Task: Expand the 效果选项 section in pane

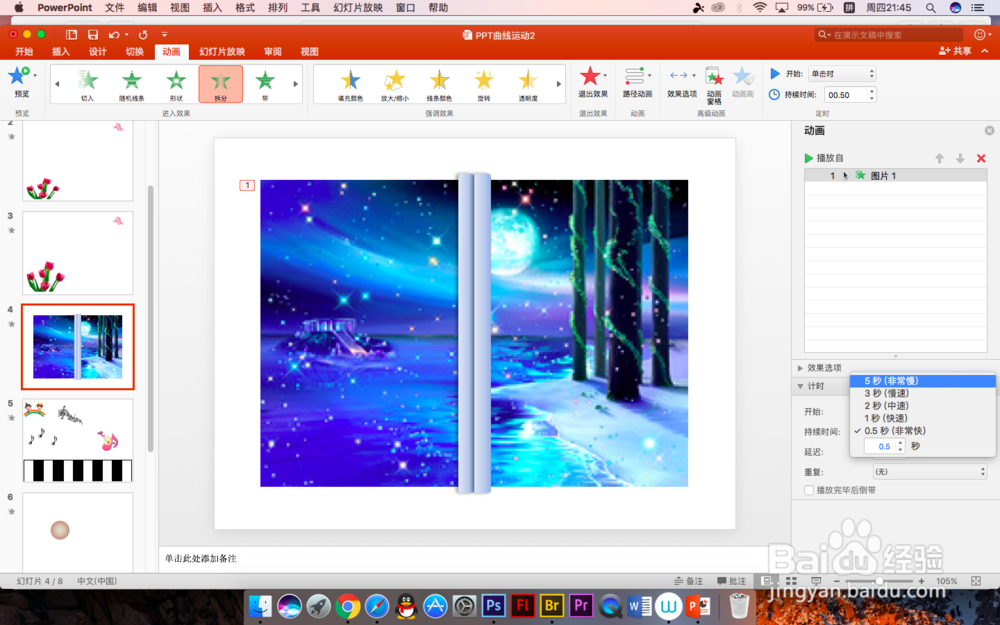Action: pos(800,368)
